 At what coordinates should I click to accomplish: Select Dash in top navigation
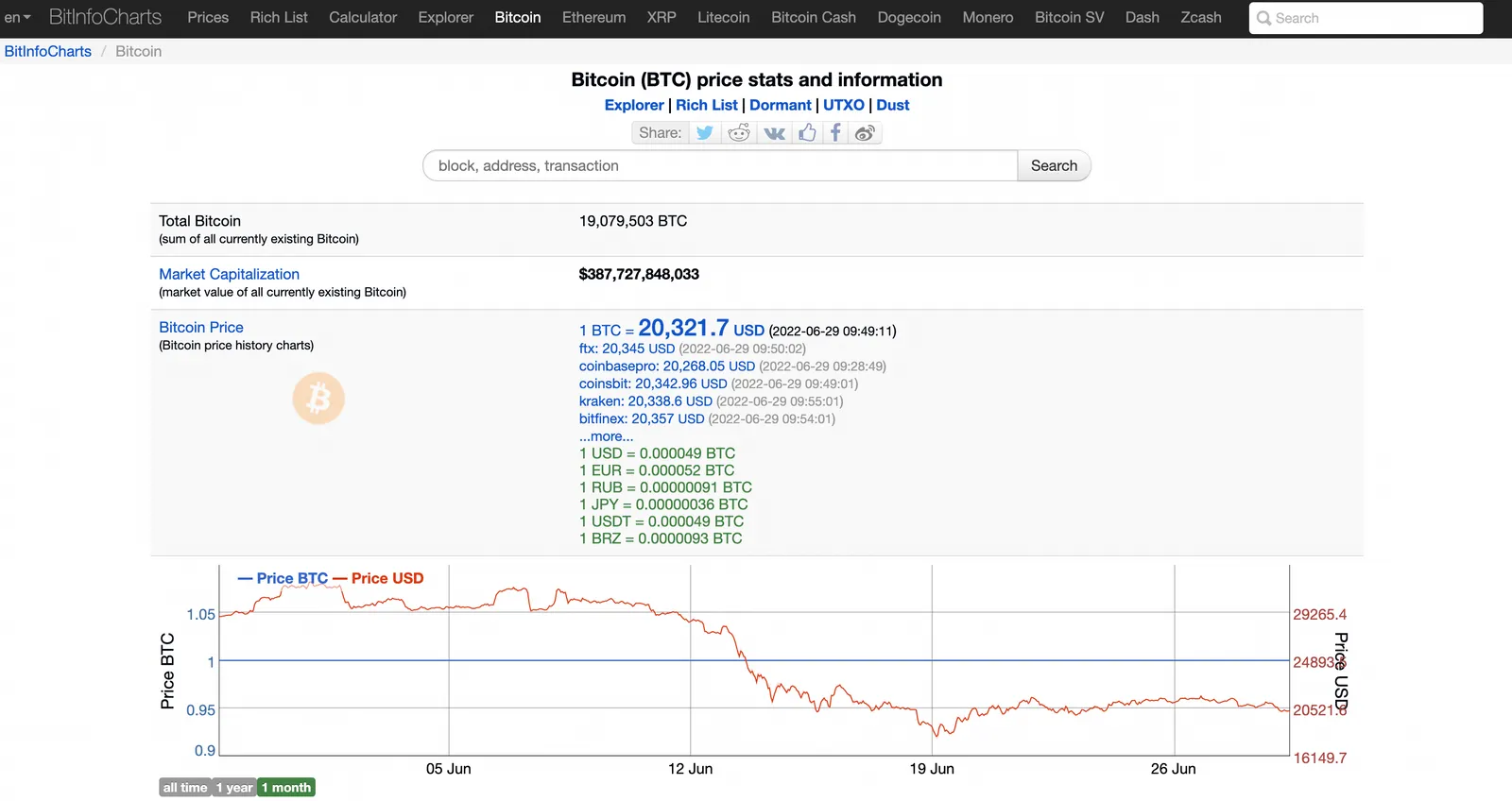(1143, 17)
